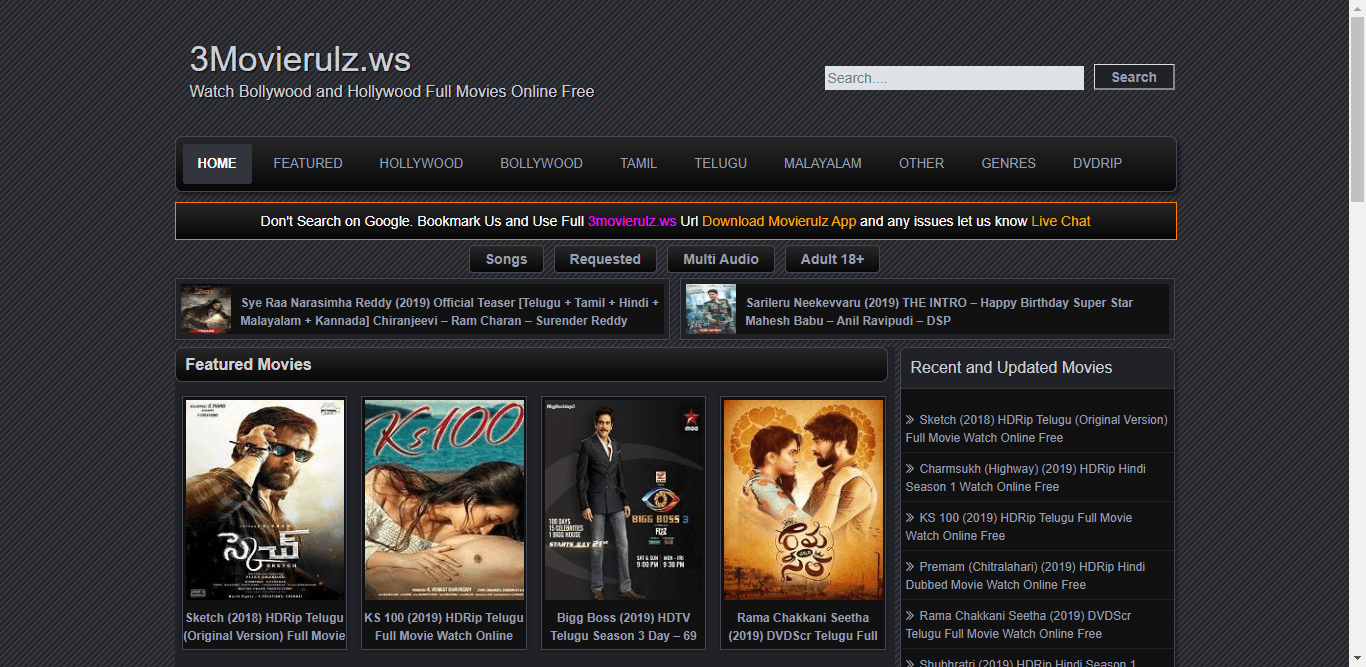The image size is (1366, 667).
Task: Select the TELUGU menu item
Action: pyautogui.click(x=721, y=163)
